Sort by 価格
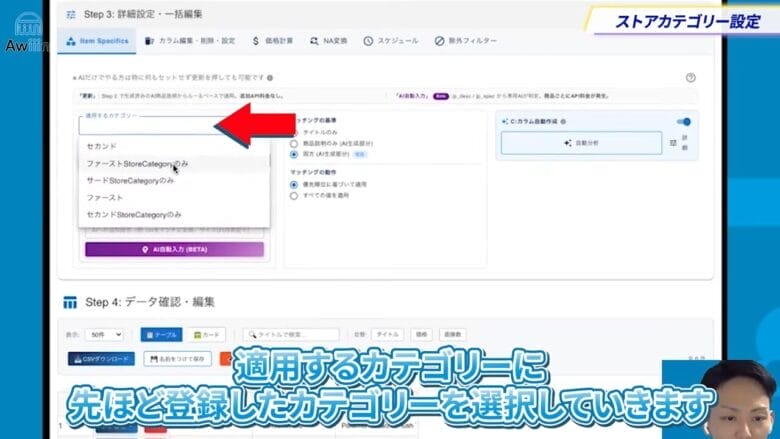This screenshot has height=439, width=780. click(x=421, y=335)
